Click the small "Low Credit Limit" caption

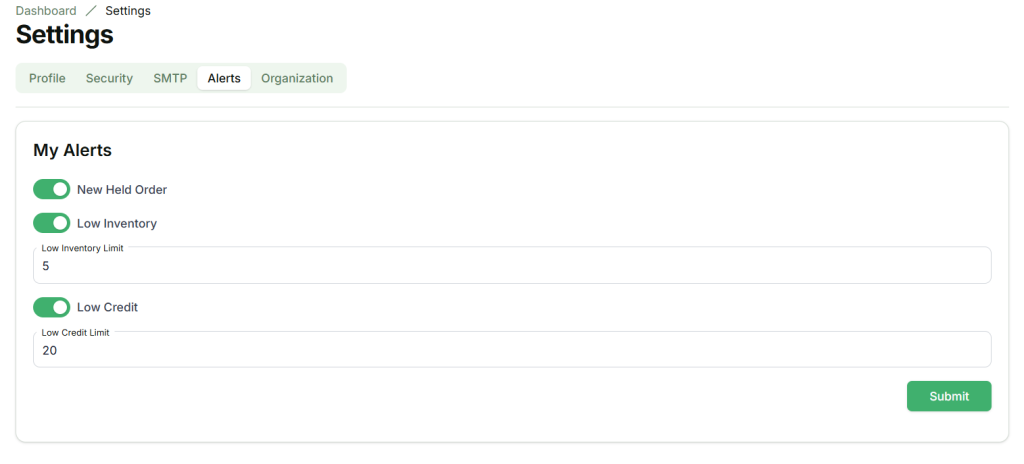click(x=75, y=332)
